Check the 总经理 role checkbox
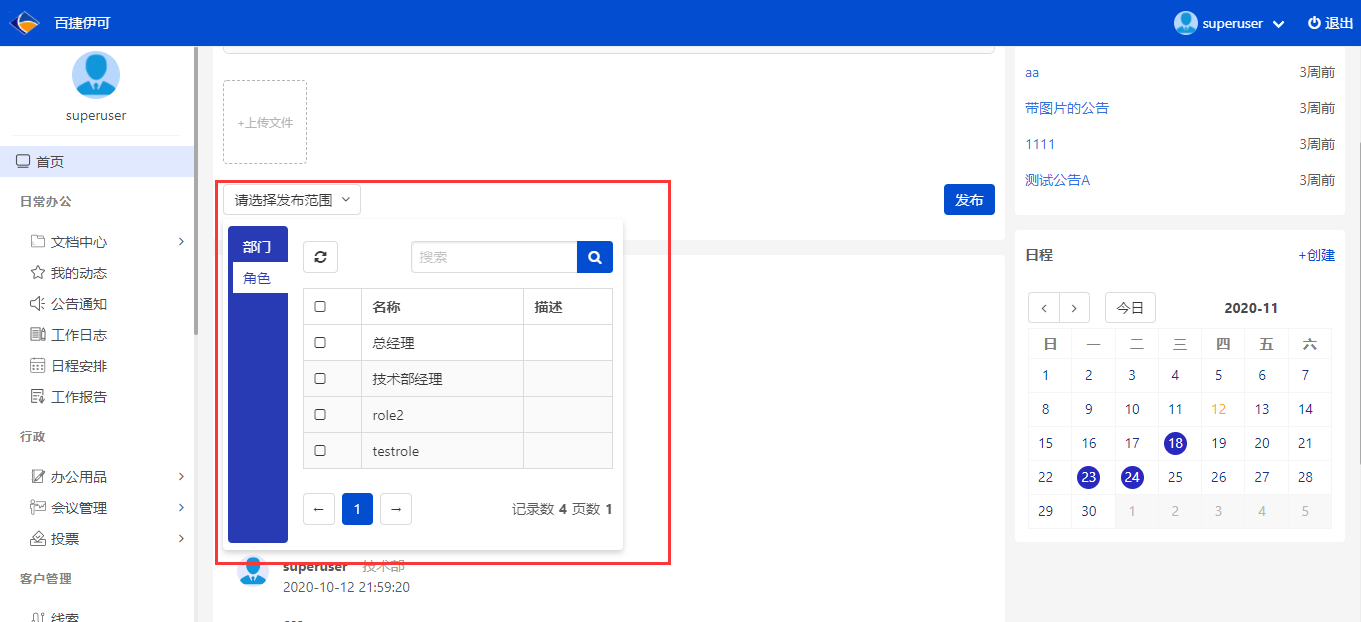This screenshot has width=1361, height=622. (x=320, y=343)
